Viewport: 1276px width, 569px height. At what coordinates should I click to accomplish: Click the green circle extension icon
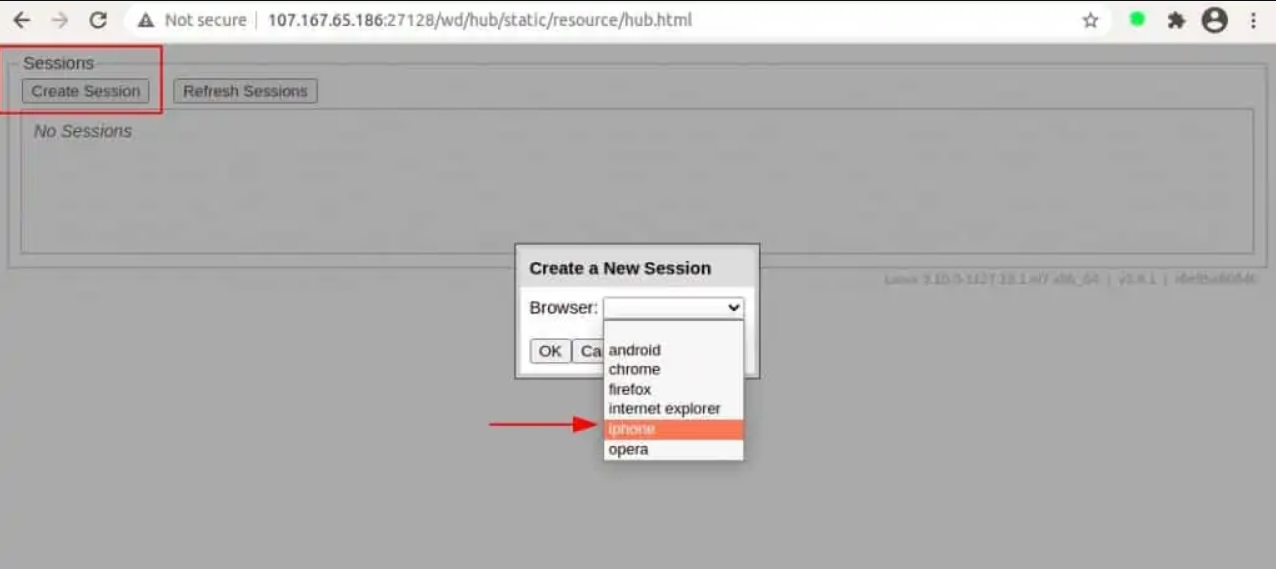pos(1137,19)
